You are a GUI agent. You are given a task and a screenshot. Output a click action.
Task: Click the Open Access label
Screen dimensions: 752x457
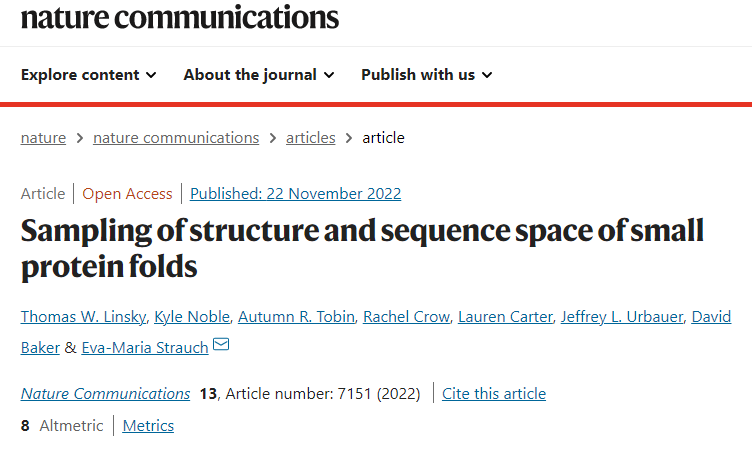tap(127, 194)
